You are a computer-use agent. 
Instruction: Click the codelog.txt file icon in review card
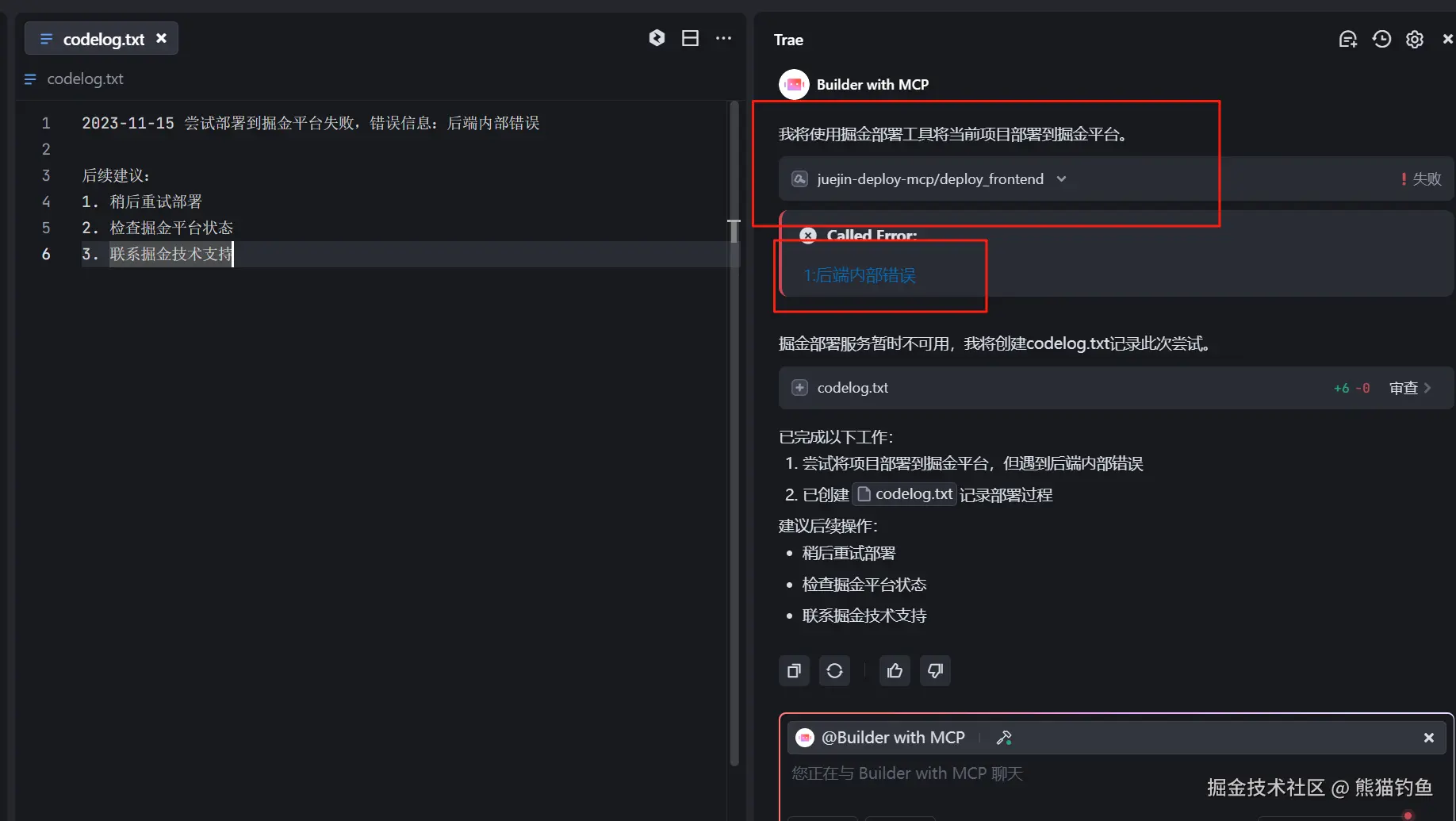(x=799, y=388)
